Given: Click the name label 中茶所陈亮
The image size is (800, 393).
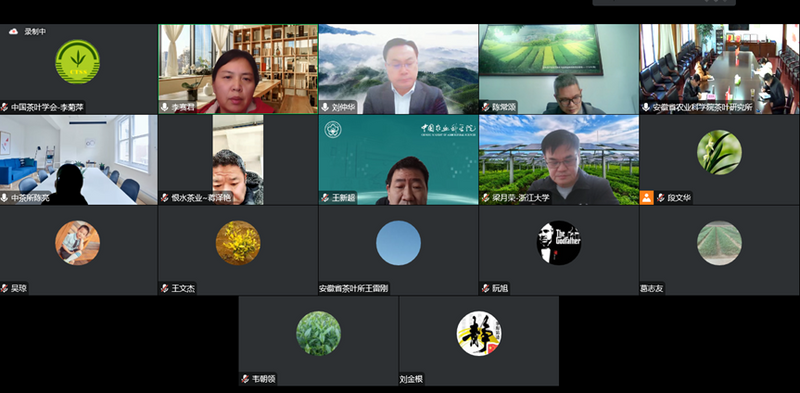Looking at the screenshot, I should [30, 198].
